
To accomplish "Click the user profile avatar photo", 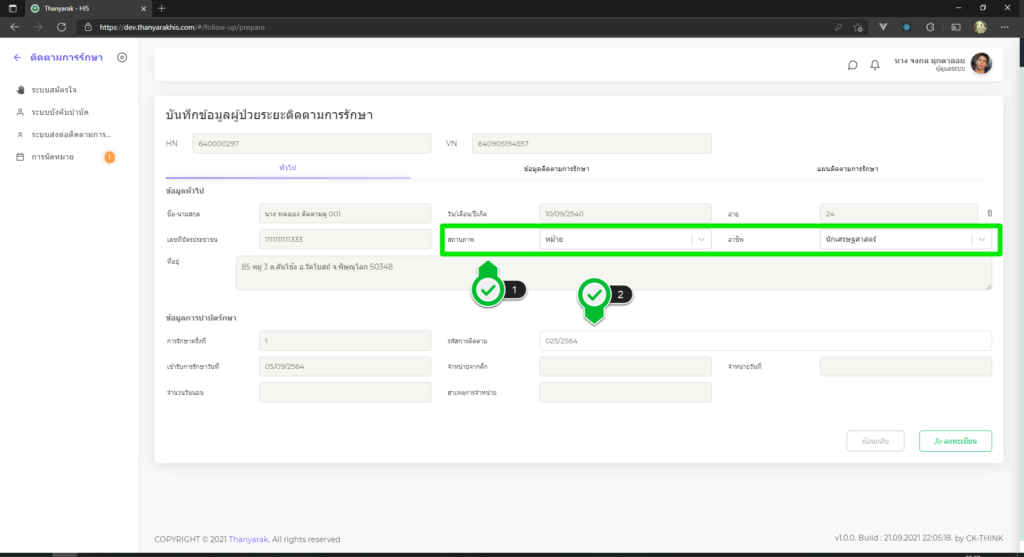I will [981, 64].
